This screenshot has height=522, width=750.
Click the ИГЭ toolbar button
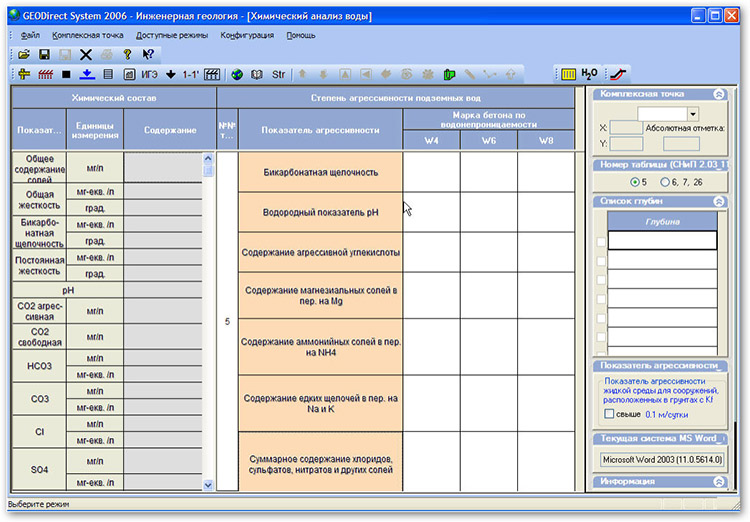[149, 74]
